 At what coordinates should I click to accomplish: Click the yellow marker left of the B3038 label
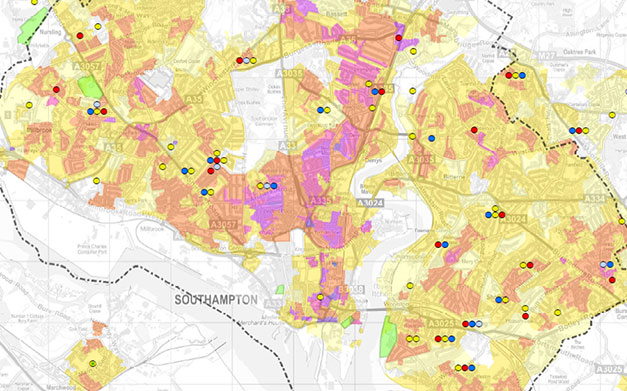coord(320,297)
